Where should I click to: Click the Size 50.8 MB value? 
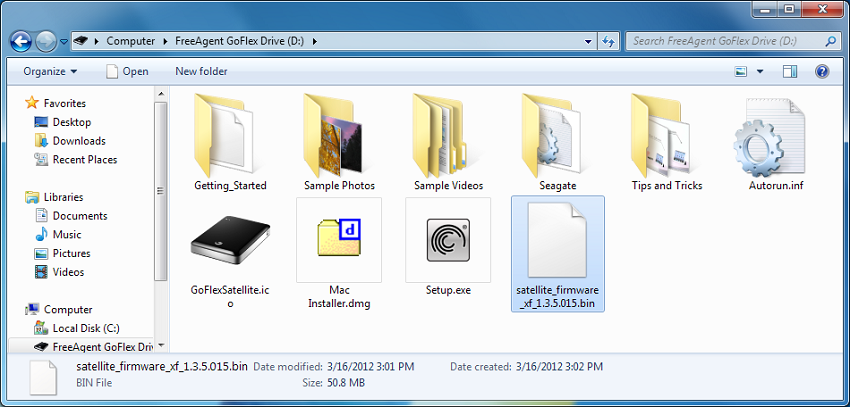point(346,383)
